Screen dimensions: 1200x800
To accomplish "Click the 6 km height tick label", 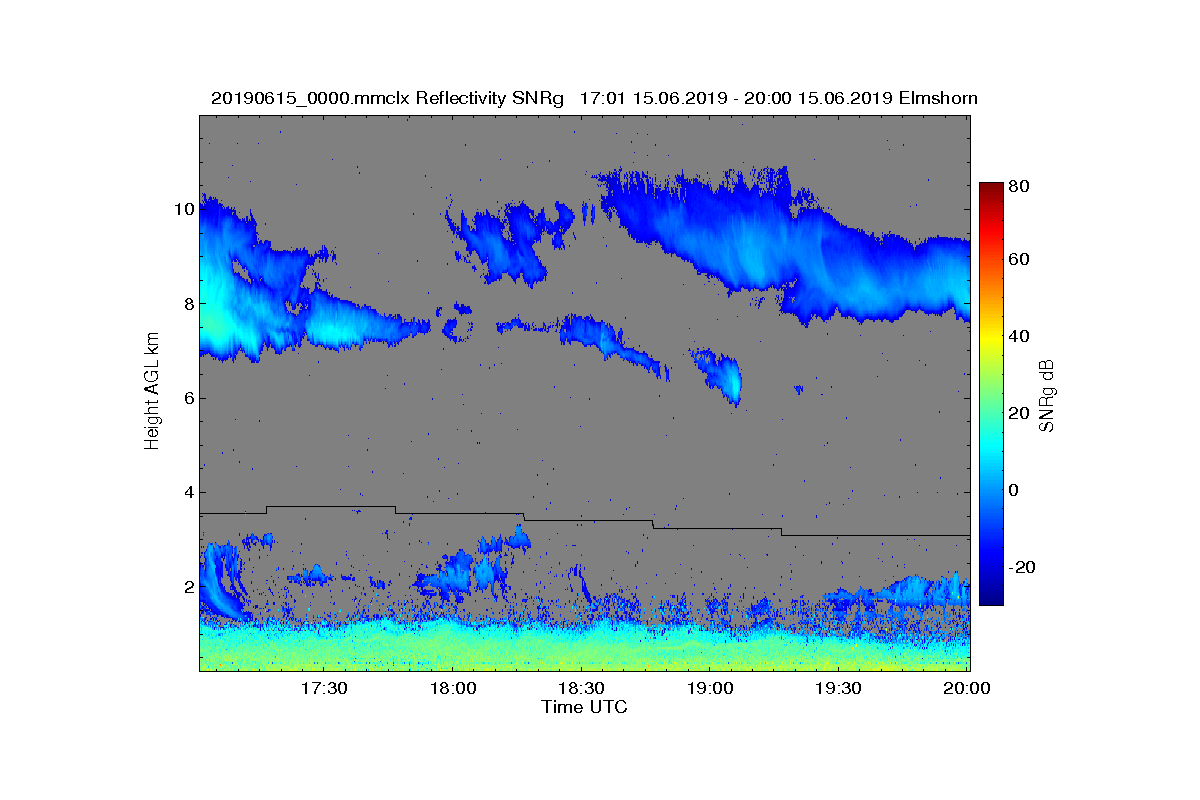I will [x=188, y=398].
